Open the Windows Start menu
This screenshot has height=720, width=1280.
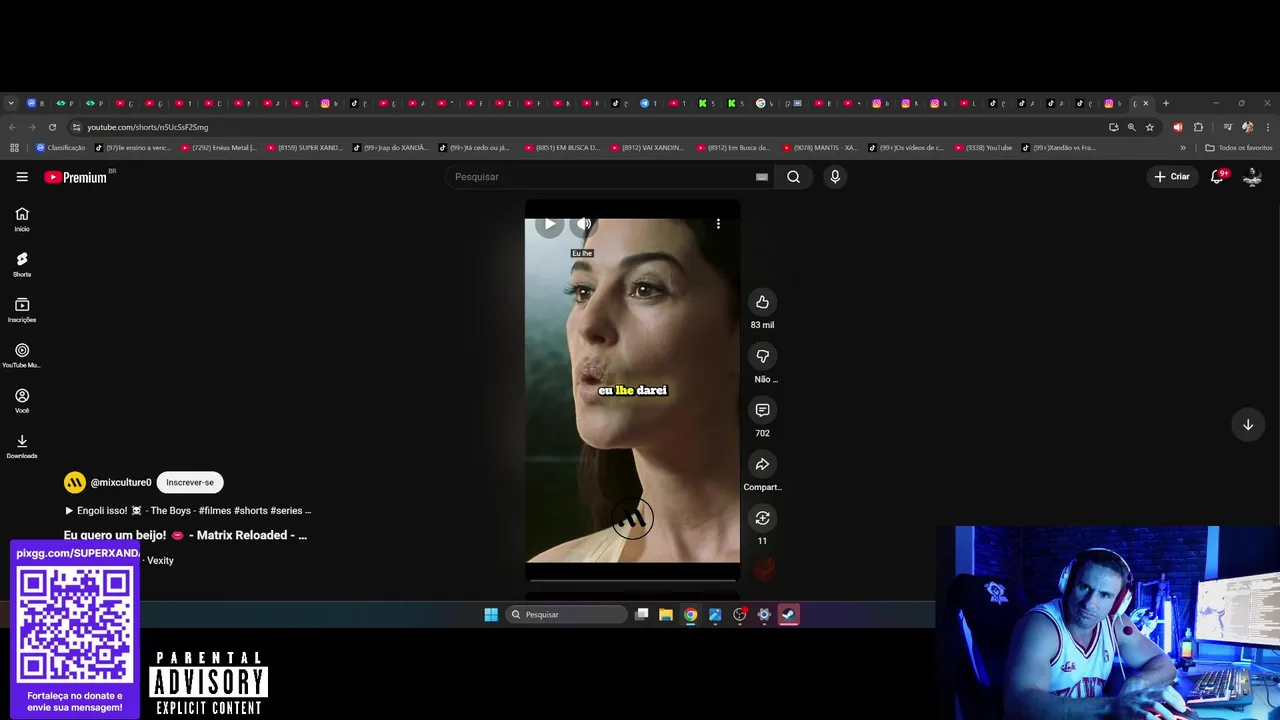pyautogui.click(x=491, y=615)
